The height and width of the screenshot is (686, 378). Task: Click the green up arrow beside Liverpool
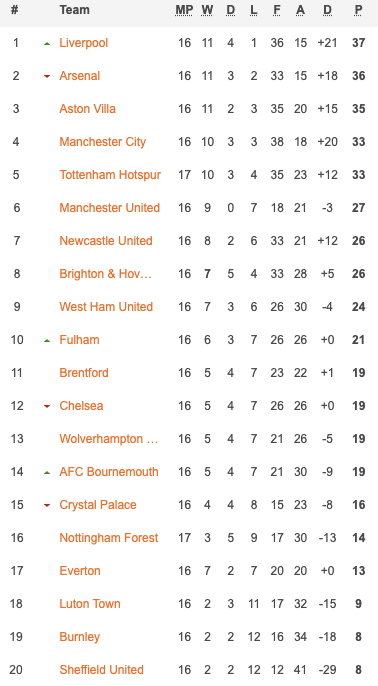pyautogui.click(x=47, y=43)
